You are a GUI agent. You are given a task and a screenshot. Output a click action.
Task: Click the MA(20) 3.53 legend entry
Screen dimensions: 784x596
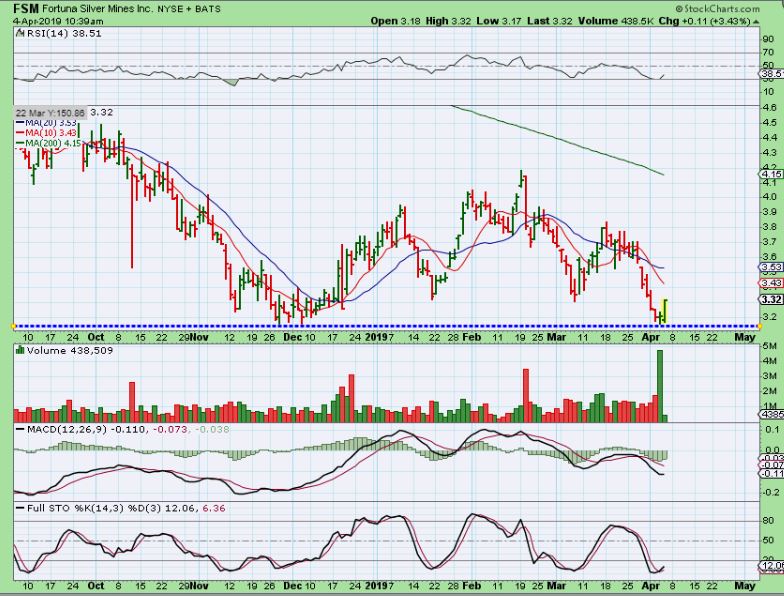(46, 122)
